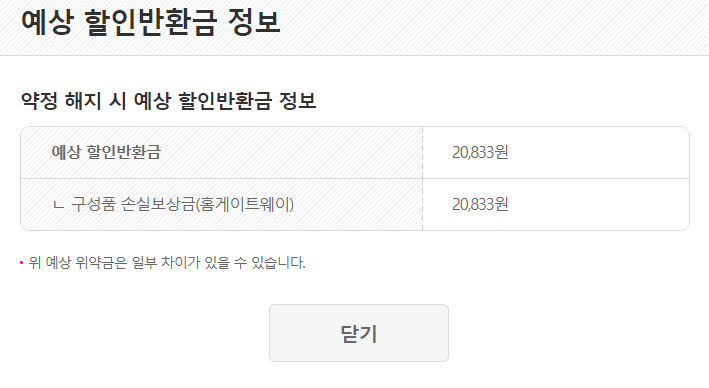709x388 pixels.
Task: Click the 위 예상 위약금 notice text
Action: pyautogui.click(x=167, y=263)
